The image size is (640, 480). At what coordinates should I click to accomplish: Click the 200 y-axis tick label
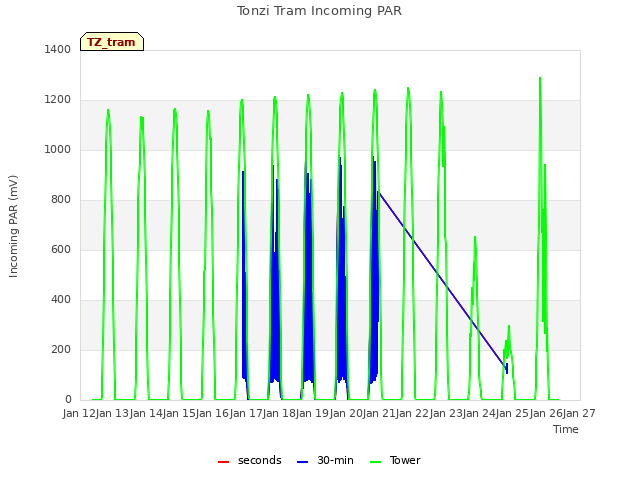[61, 349]
